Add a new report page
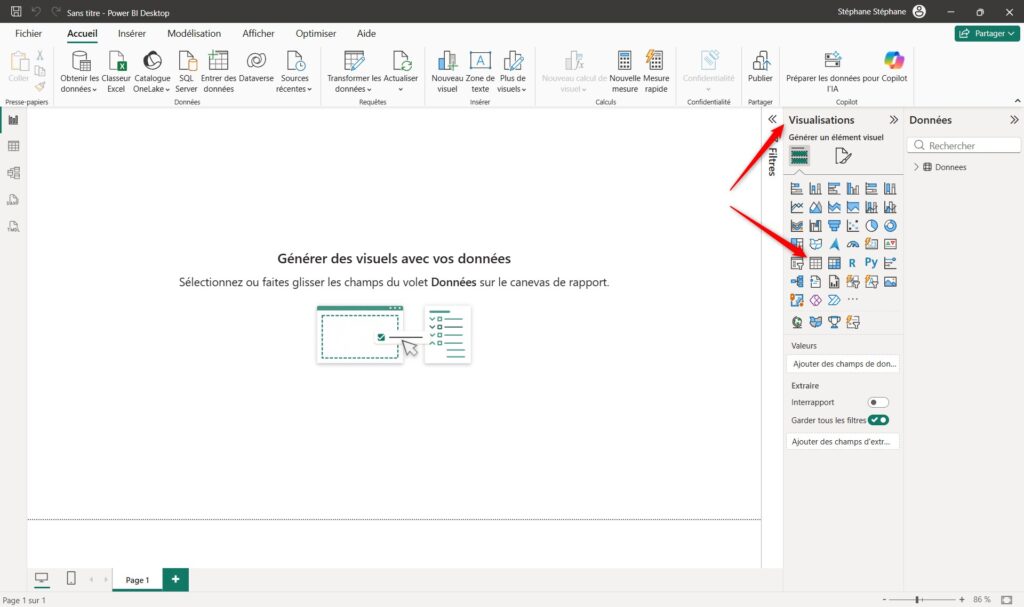 pos(175,580)
